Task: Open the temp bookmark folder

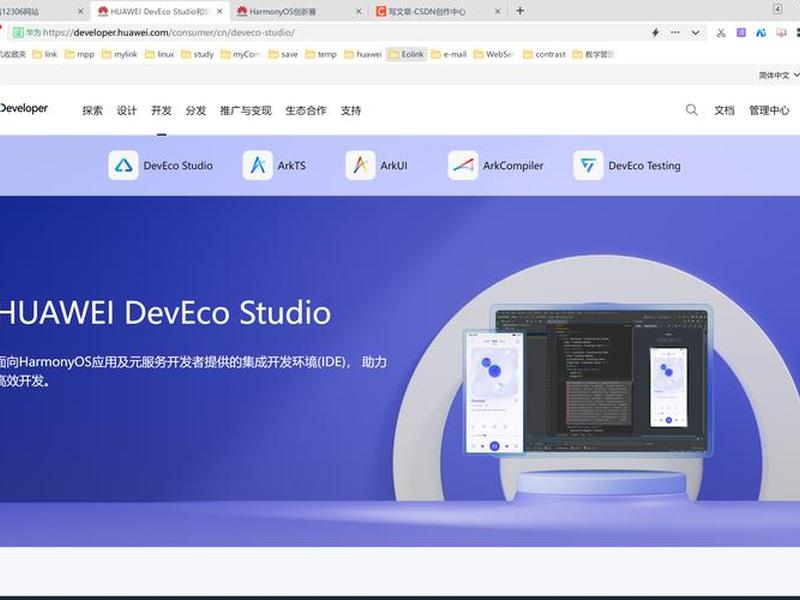Action: click(321, 54)
